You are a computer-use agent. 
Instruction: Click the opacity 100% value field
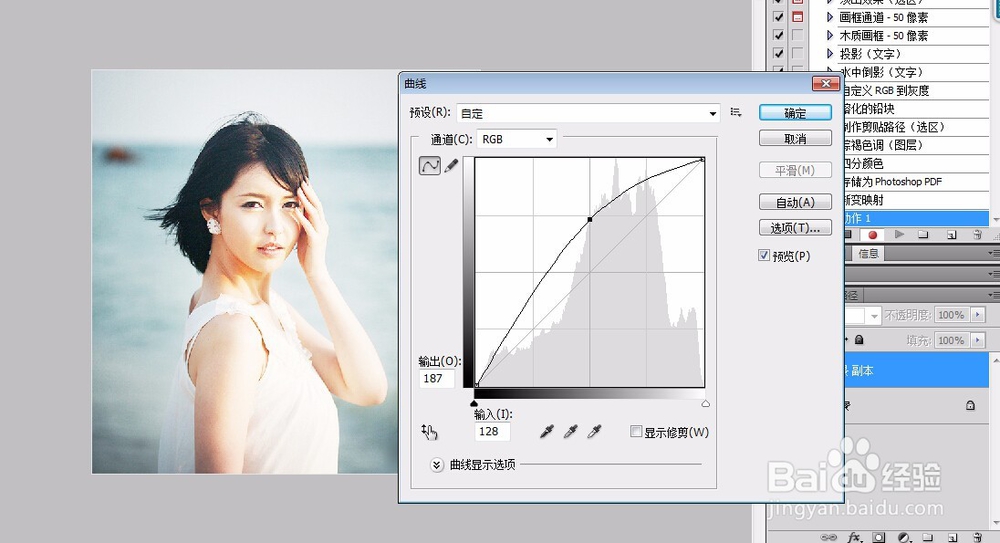pyautogui.click(x=952, y=315)
